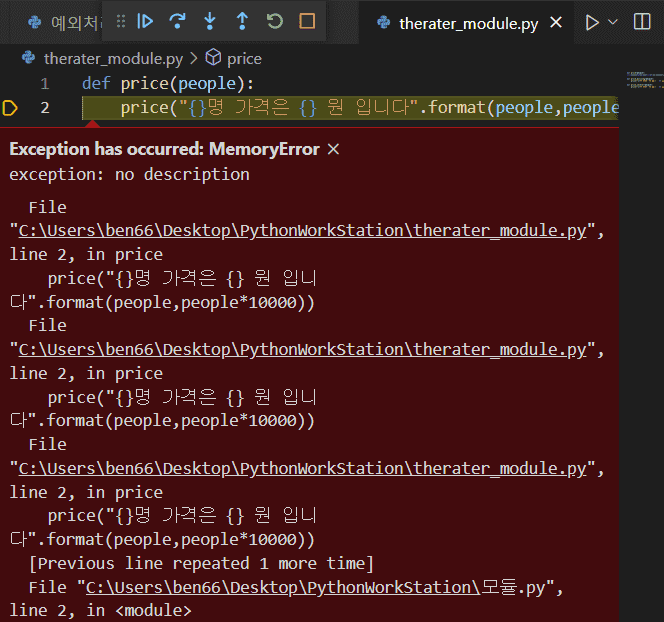This screenshot has width=664, height=622.
Task: Split the editor to the right
Action: pyautogui.click(x=642, y=21)
